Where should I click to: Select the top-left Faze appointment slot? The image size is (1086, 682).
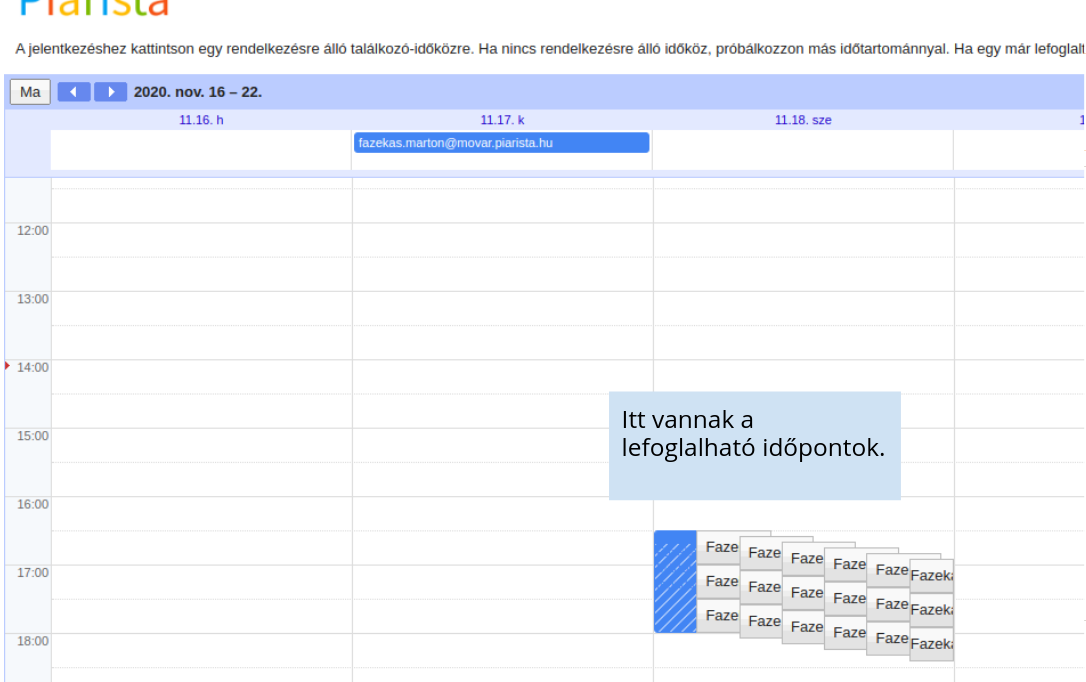(718, 547)
